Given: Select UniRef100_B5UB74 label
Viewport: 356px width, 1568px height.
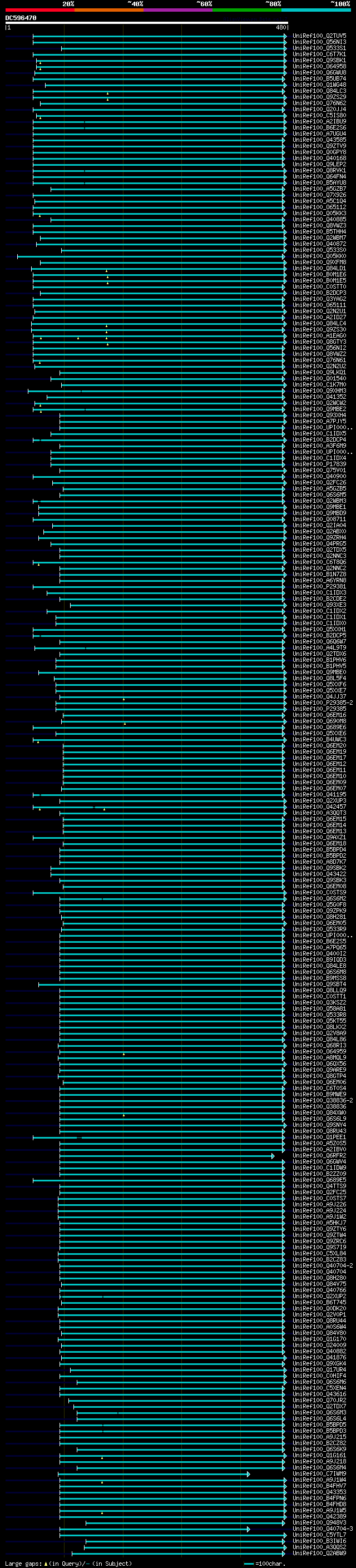Looking at the screenshot, I should coord(319,78).
